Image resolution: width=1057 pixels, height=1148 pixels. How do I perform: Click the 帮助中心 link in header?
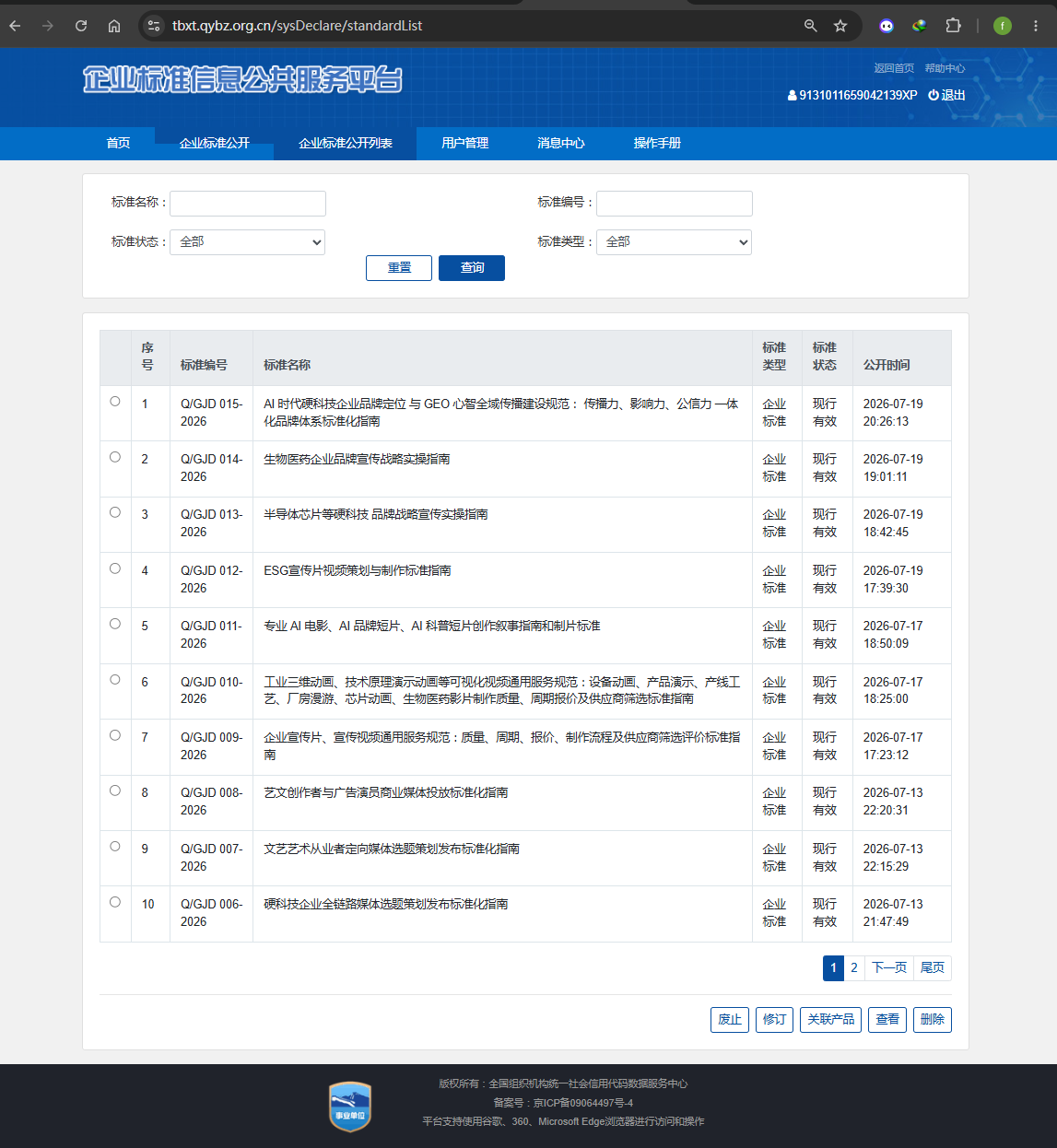945,68
